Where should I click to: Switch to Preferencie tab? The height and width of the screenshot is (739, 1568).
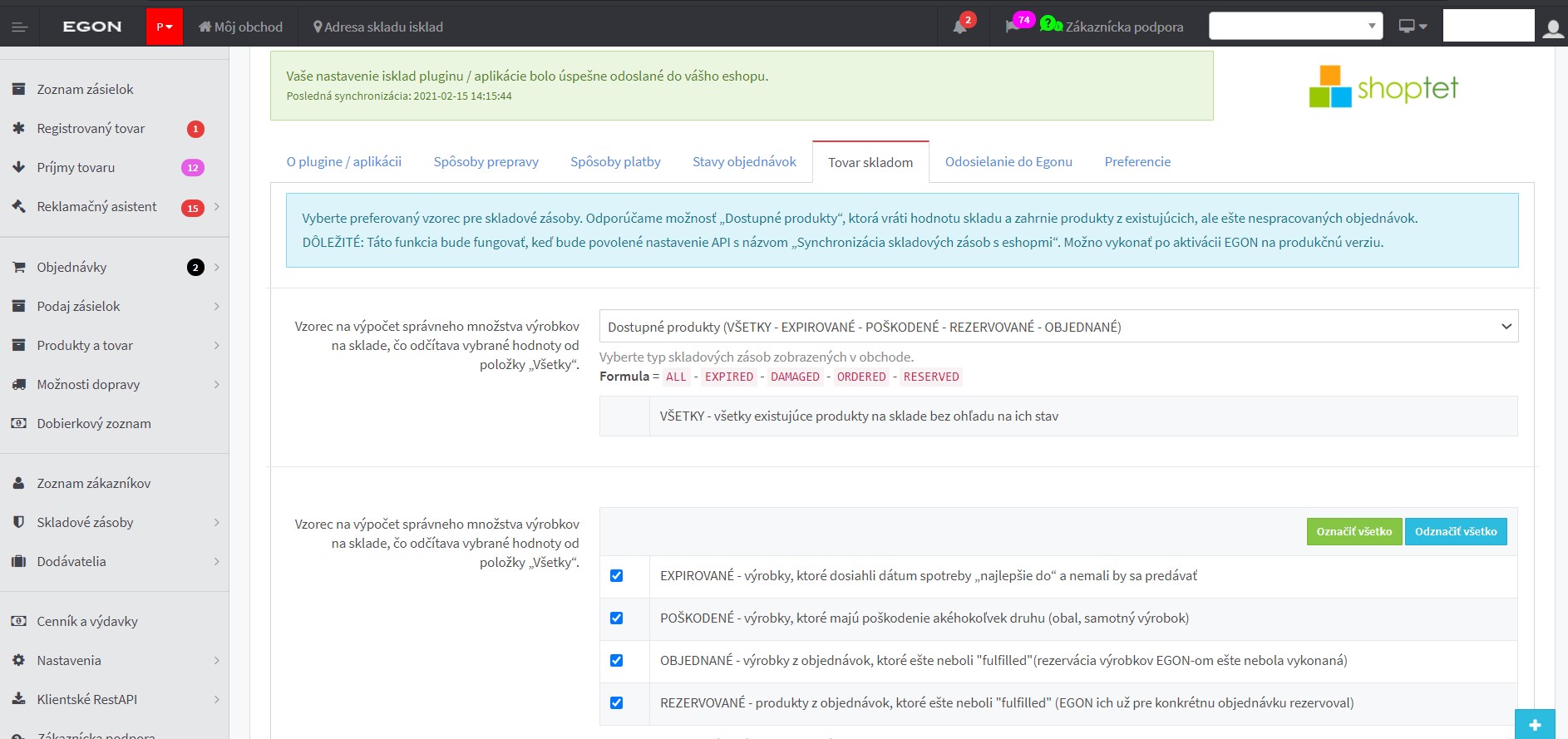pos(1137,161)
